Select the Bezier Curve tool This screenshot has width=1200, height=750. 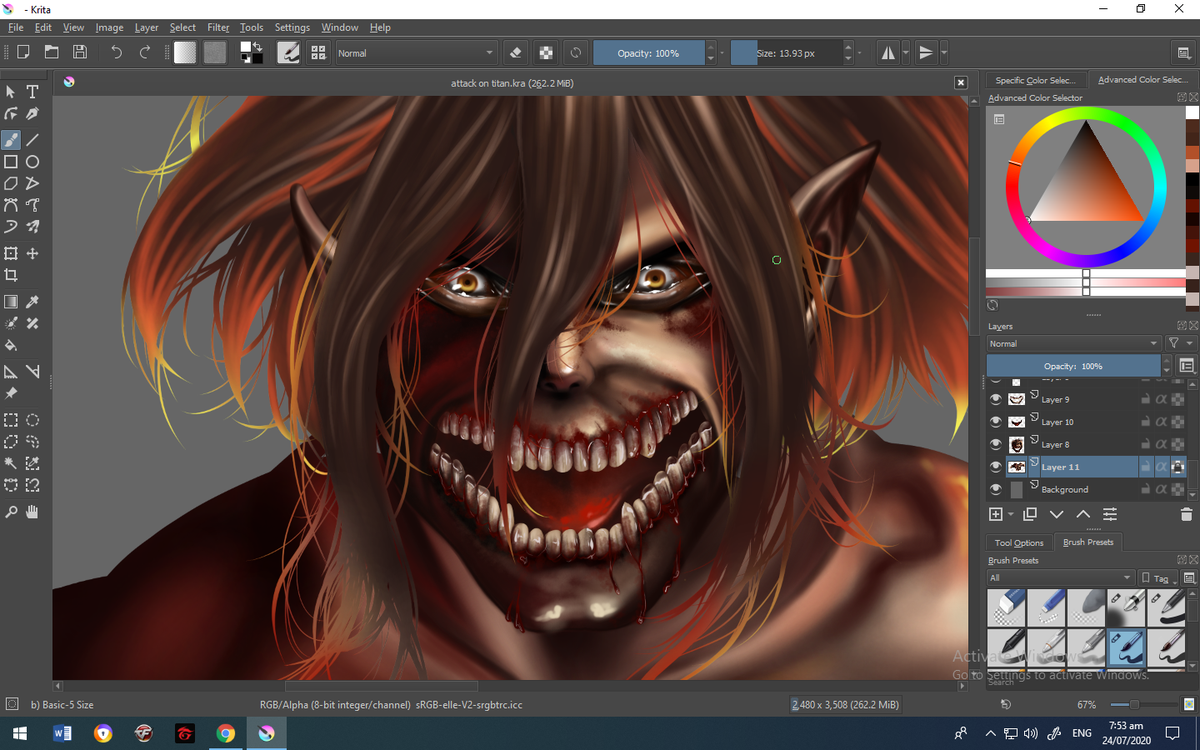pyautogui.click(x=11, y=205)
